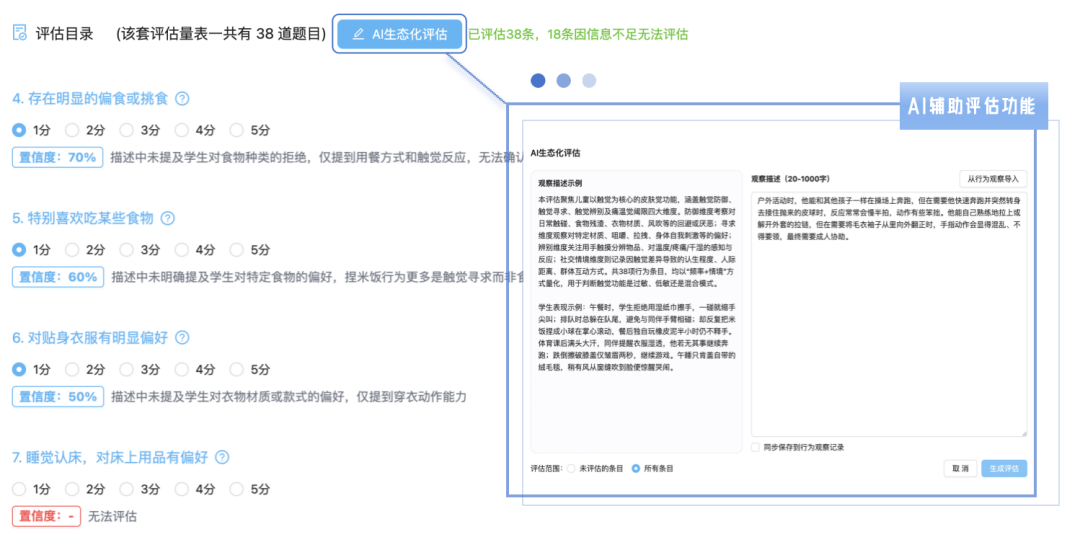Viewport: 1080px width, 555px height.
Task: Open help icon for question 5 特别喜欢吃某些食物
Action: 167,218
